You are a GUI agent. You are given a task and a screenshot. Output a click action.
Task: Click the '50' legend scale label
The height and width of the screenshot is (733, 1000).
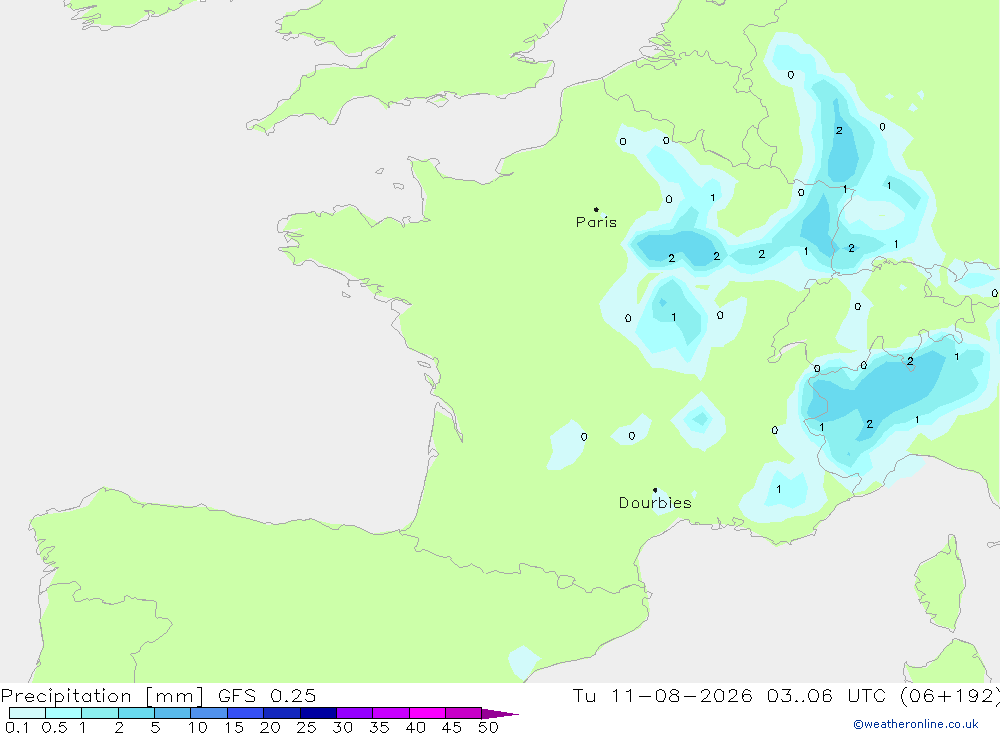(488, 727)
